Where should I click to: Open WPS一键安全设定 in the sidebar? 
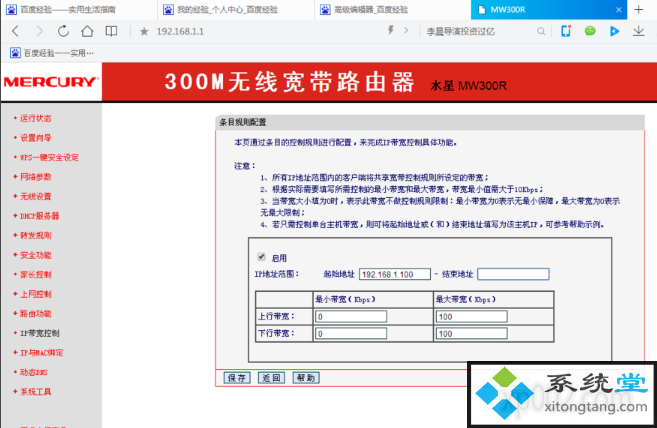[49, 157]
